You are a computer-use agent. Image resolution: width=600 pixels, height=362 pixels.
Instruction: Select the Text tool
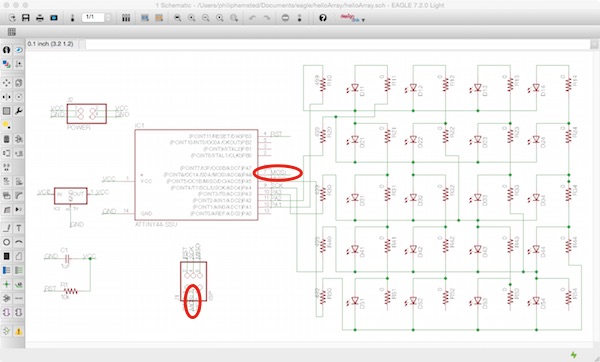point(18,228)
